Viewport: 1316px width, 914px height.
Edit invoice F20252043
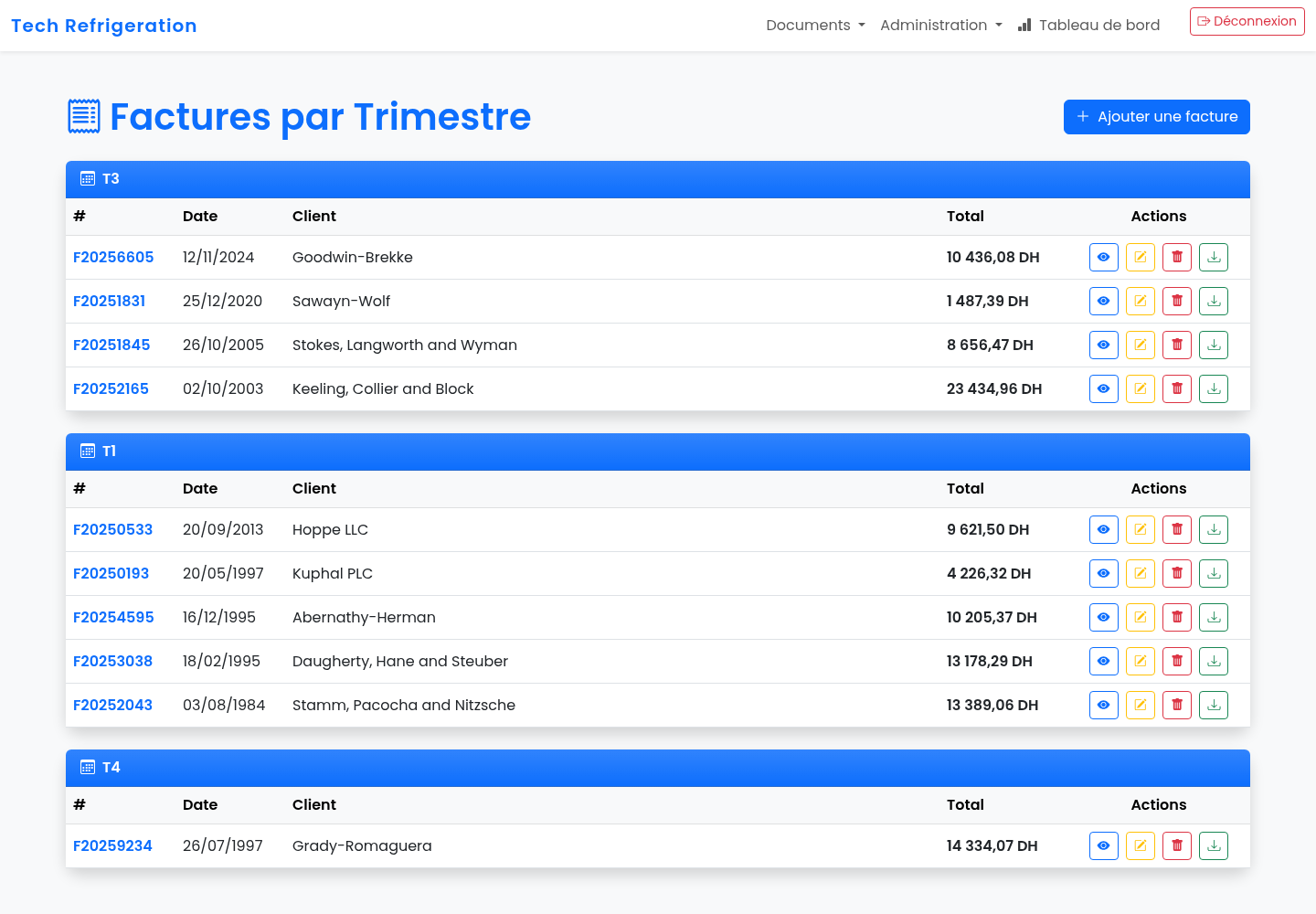(1141, 706)
